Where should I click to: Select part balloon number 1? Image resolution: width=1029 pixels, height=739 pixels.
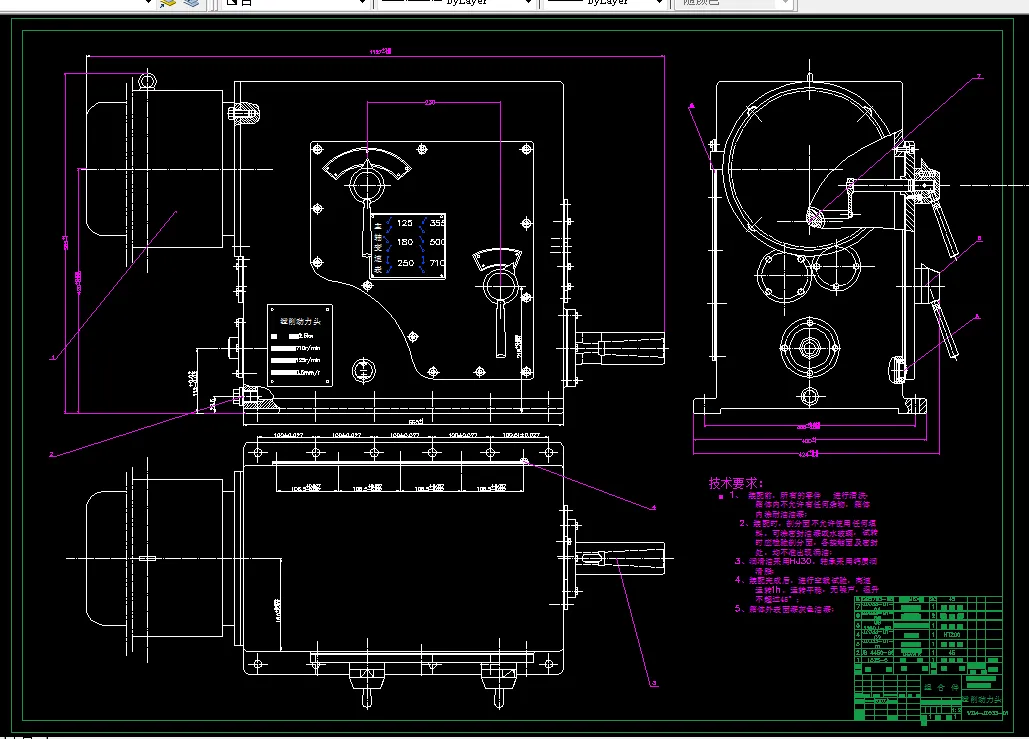click(52, 358)
